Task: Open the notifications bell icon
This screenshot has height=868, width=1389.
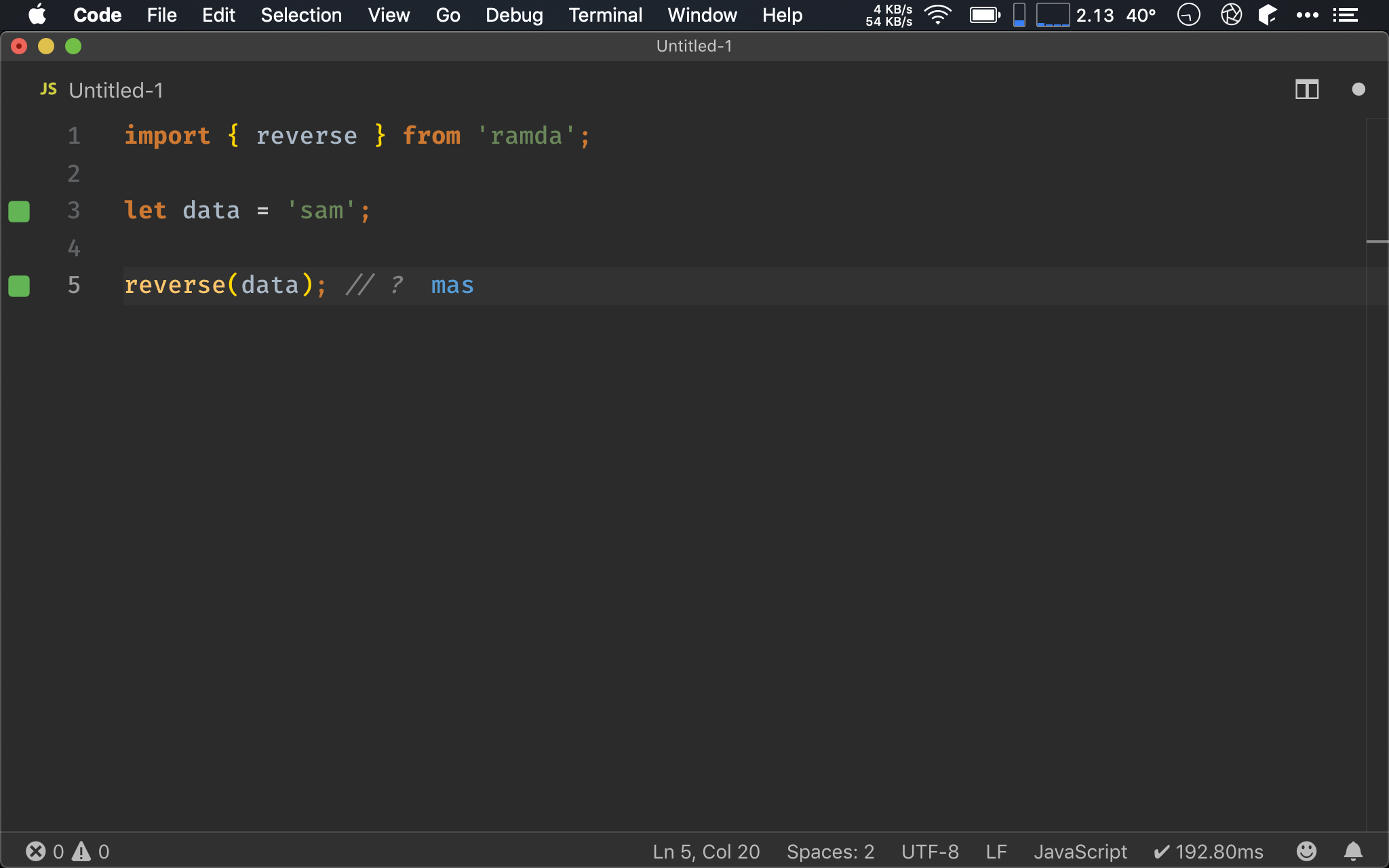Action: (x=1353, y=851)
